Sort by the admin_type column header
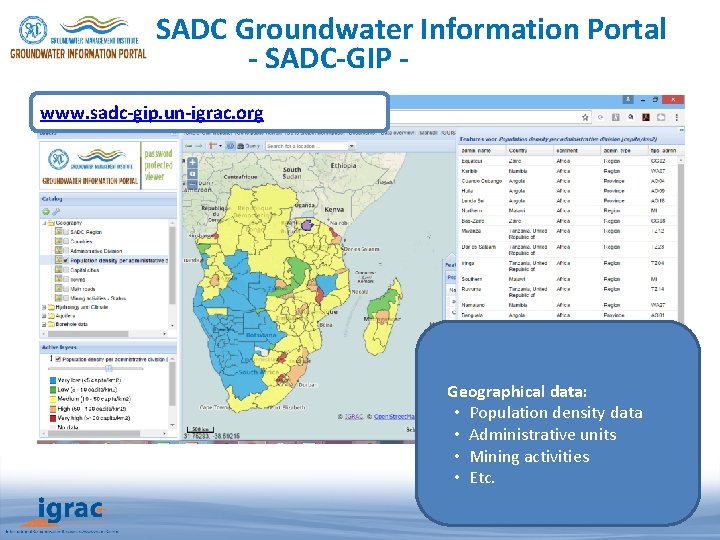The height and width of the screenshot is (540, 720). click(624, 151)
